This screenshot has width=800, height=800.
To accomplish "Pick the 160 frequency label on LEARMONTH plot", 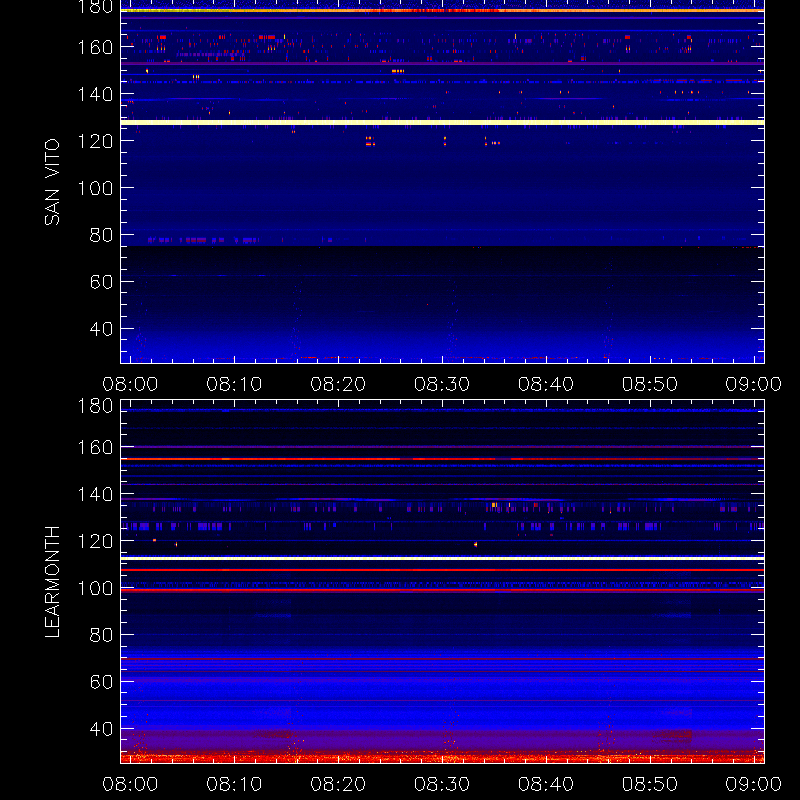I will click(95, 447).
